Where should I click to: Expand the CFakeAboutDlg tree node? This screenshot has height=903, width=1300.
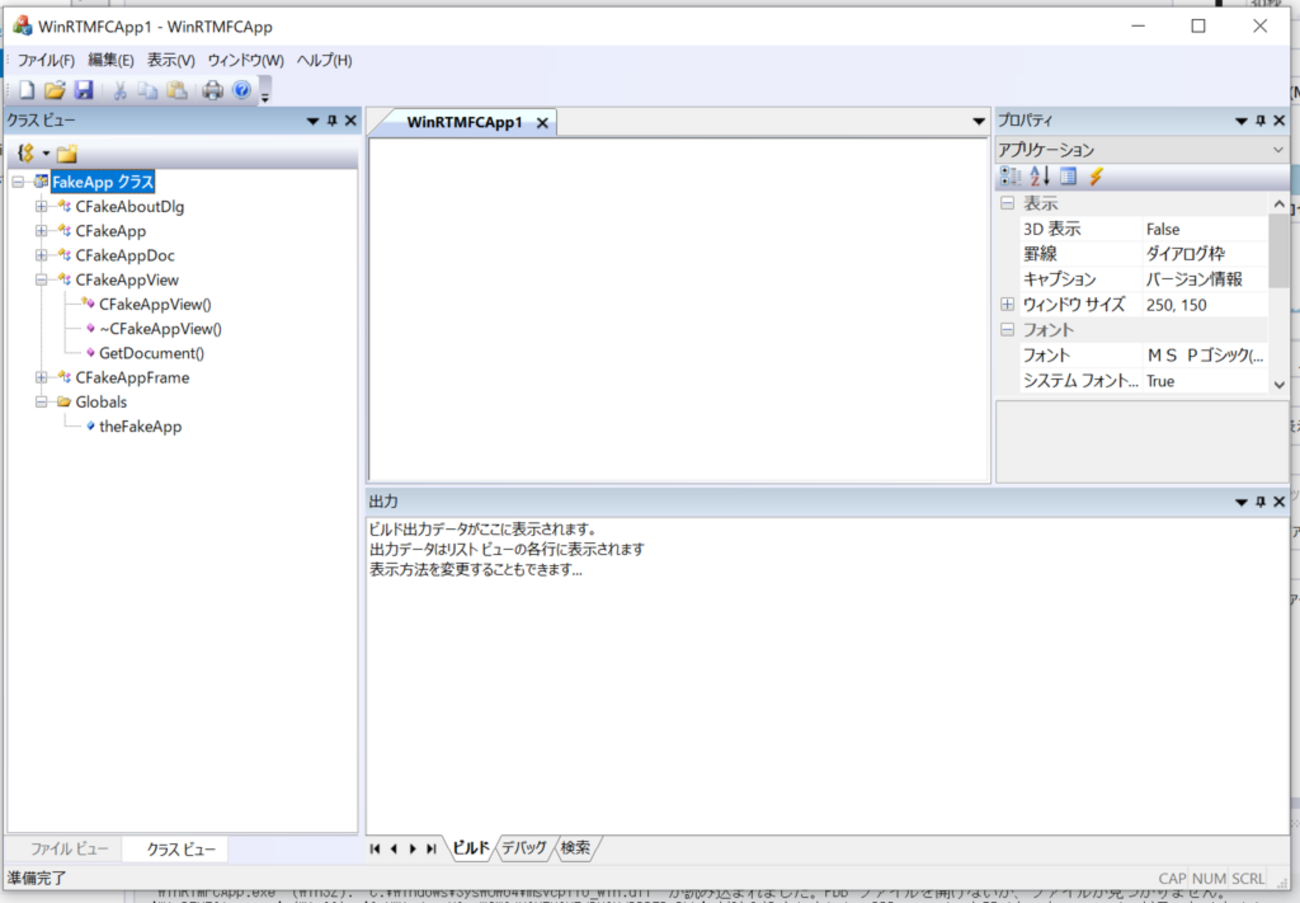point(42,207)
